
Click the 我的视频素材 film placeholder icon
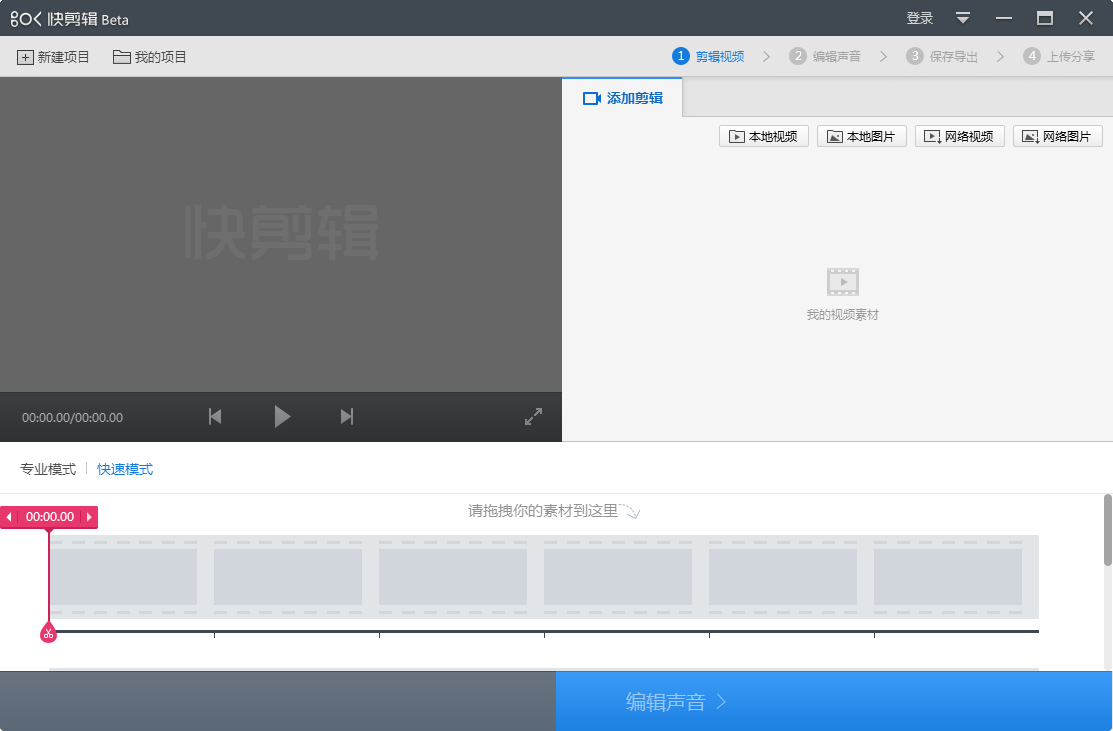843,282
